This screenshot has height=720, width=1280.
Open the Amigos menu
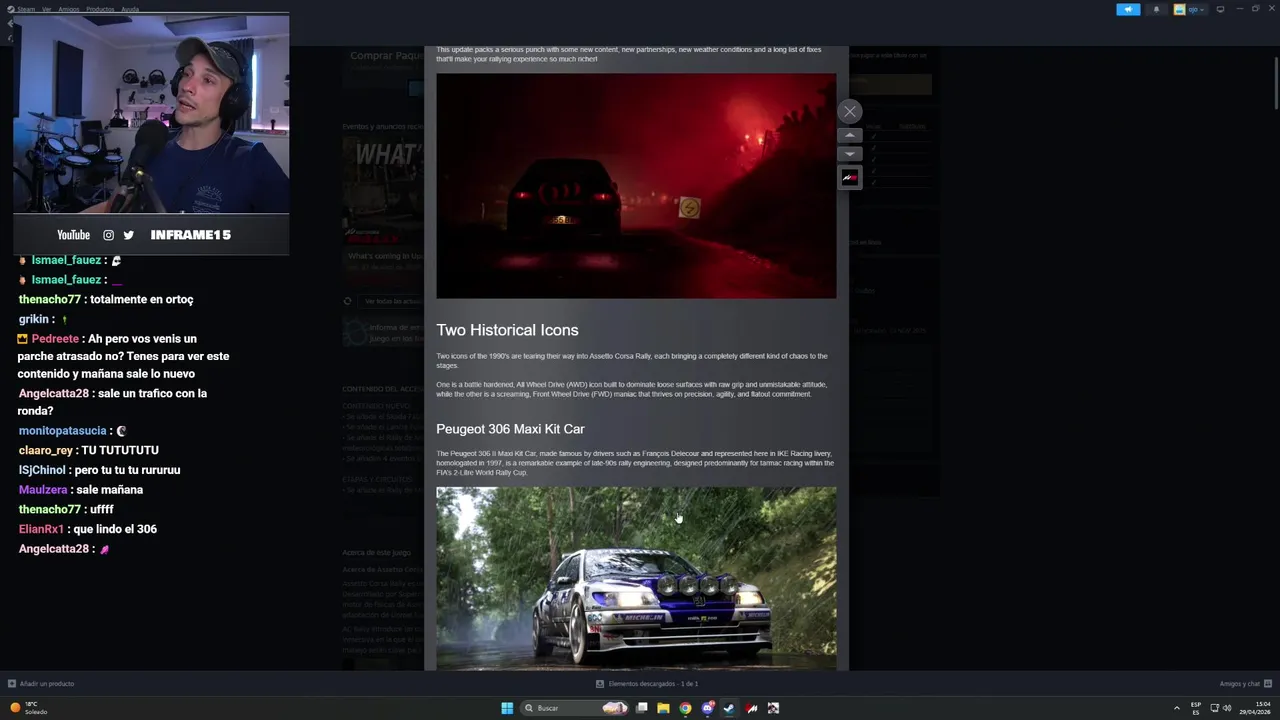tap(68, 9)
